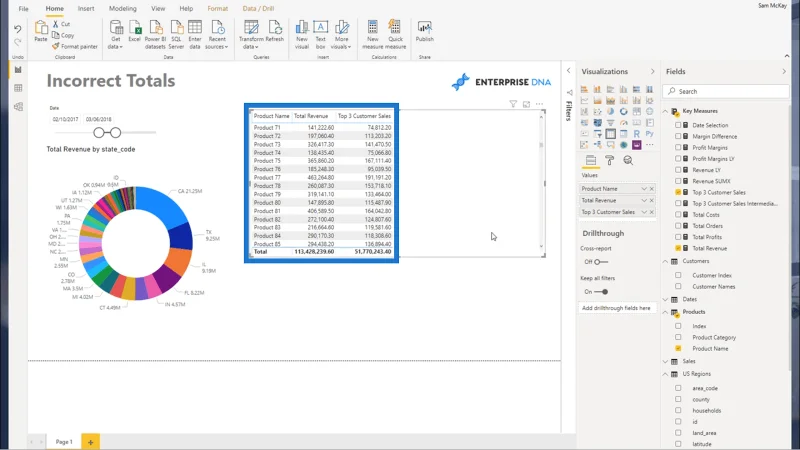Click the slicer start date 02/10/2017
The image size is (800, 450).
click(65, 119)
